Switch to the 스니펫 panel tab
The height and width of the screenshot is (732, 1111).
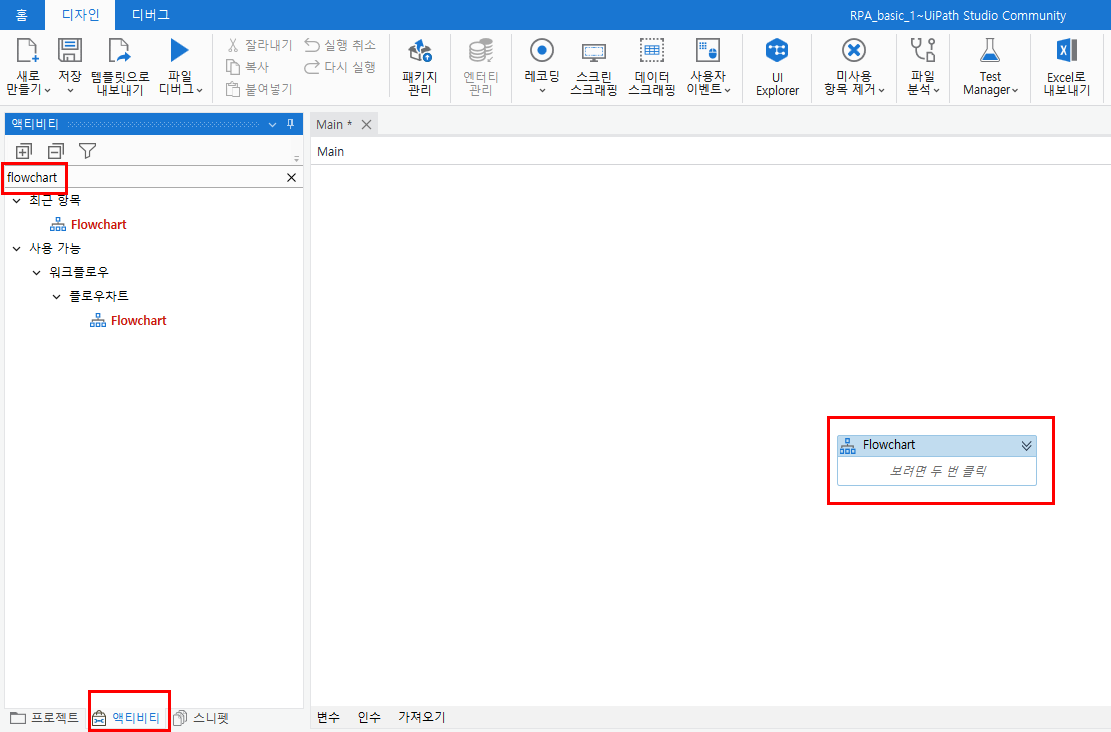click(201, 718)
